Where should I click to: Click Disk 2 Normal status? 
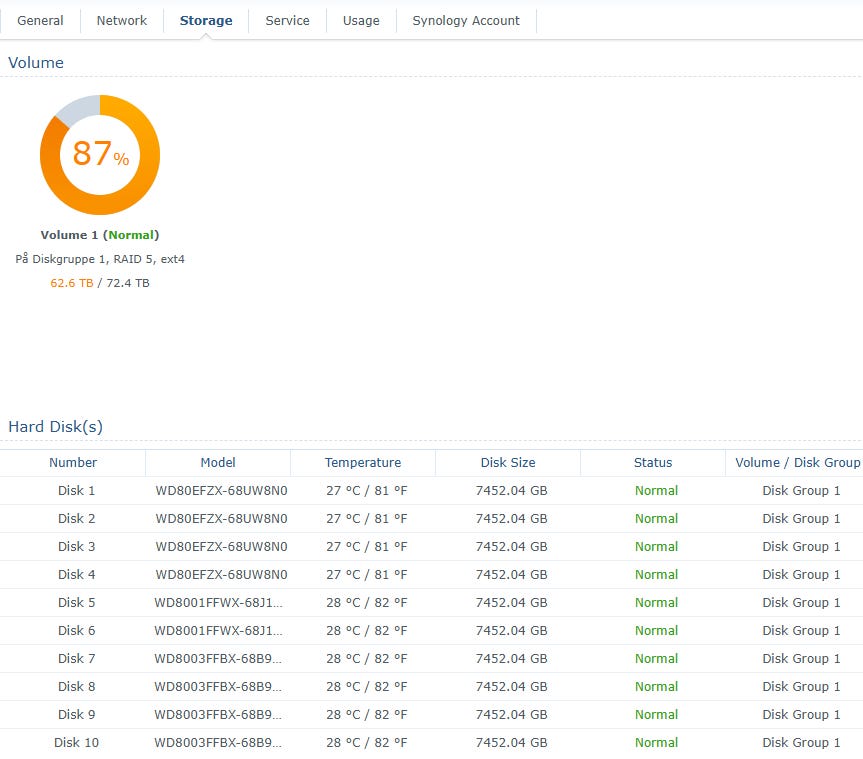tap(656, 519)
